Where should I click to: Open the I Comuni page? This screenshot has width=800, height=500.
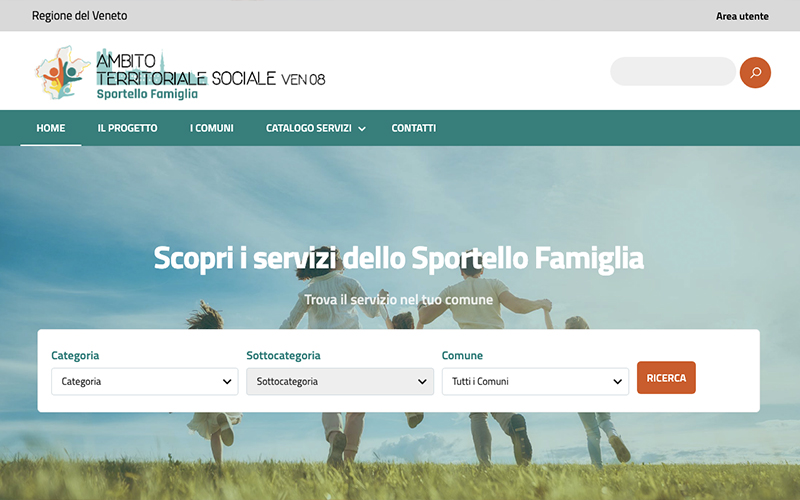212,128
